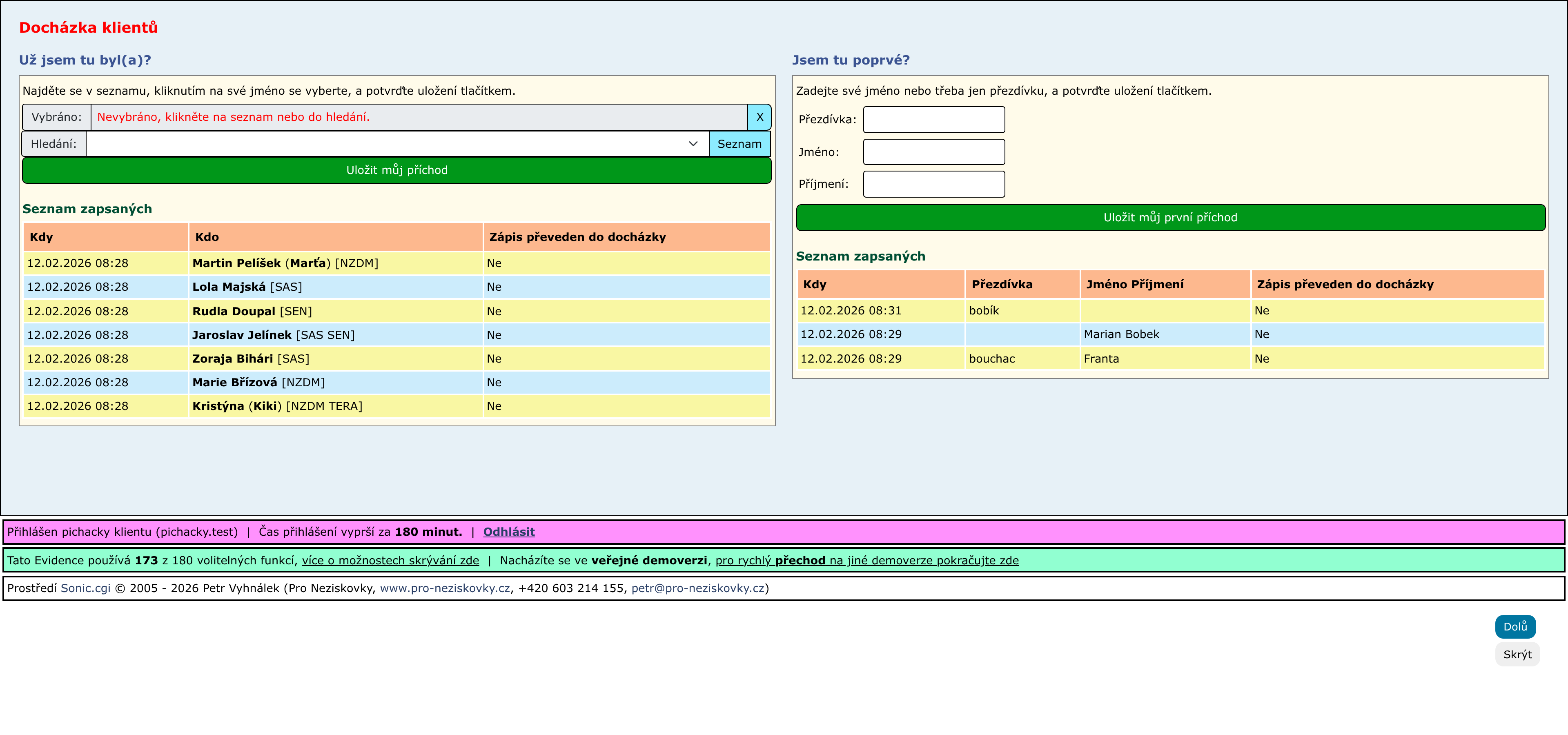Focus the Přezdívka input field
Image resolution: width=1568 pixels, height=735 pixels.
[933, 119]
